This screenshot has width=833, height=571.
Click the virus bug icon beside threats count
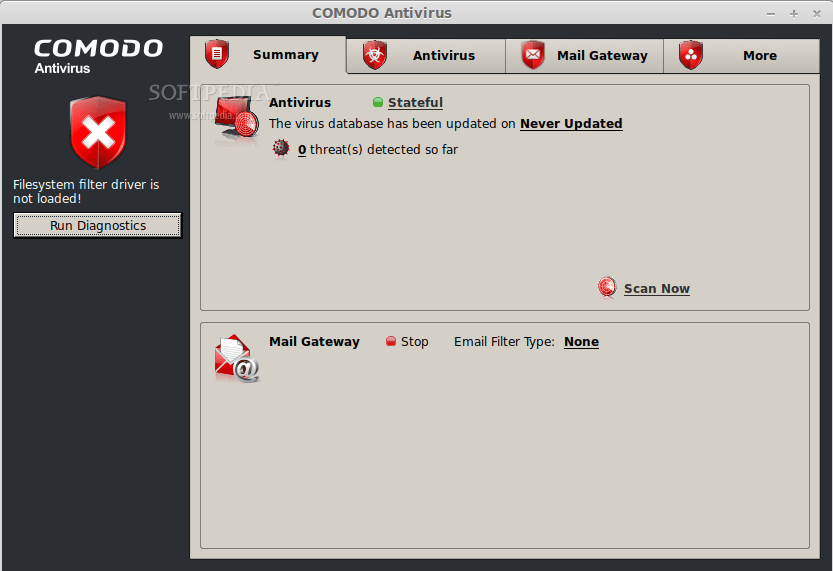[x=280, y=149]
